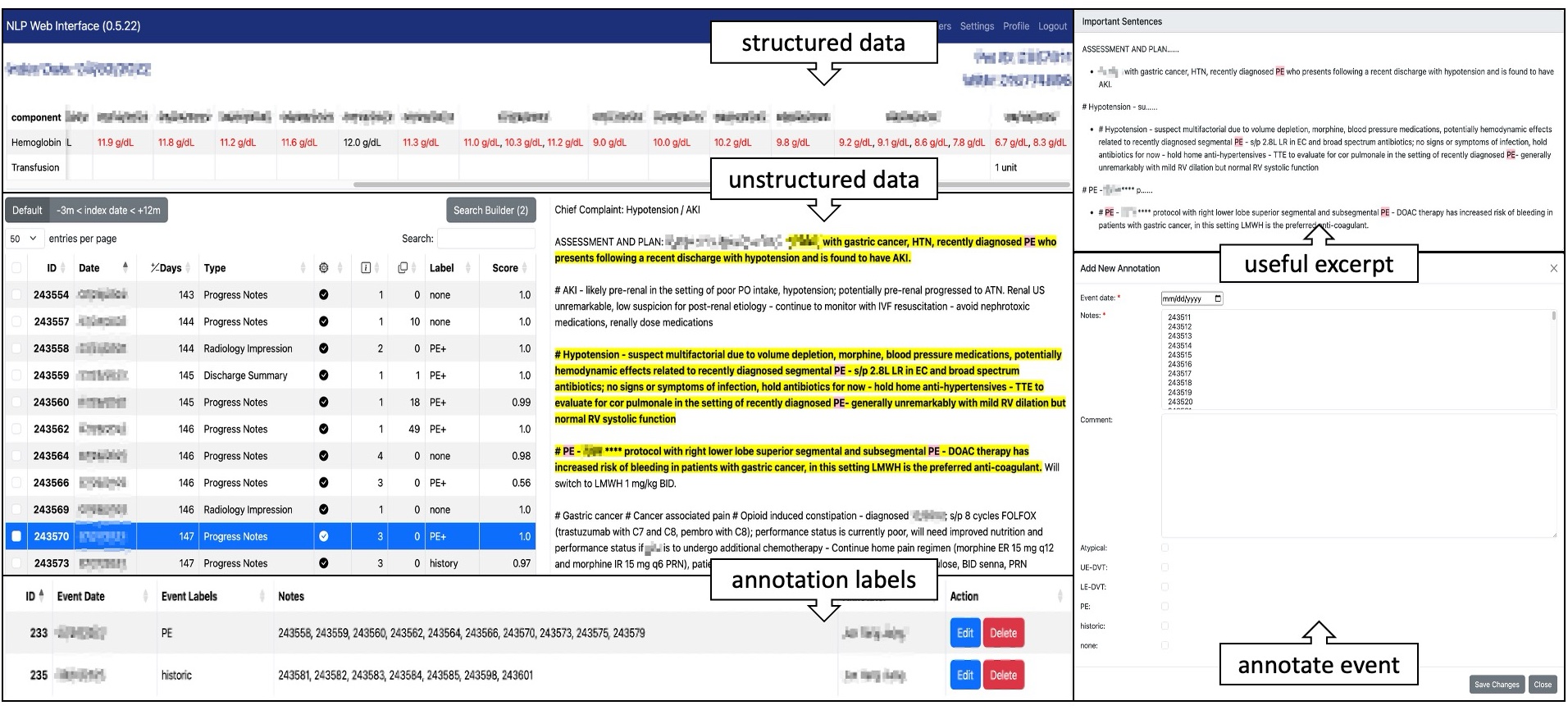Click the checkmark status icon in row 243554
Screen dimensions: 1568x710
[x=324, y=295]
